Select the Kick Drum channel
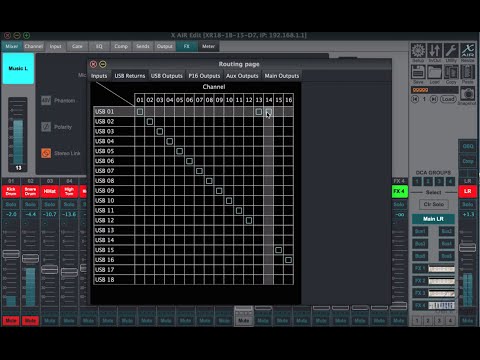Image resolution: width=480 pixels, height=360 pixels. (11, 191)
